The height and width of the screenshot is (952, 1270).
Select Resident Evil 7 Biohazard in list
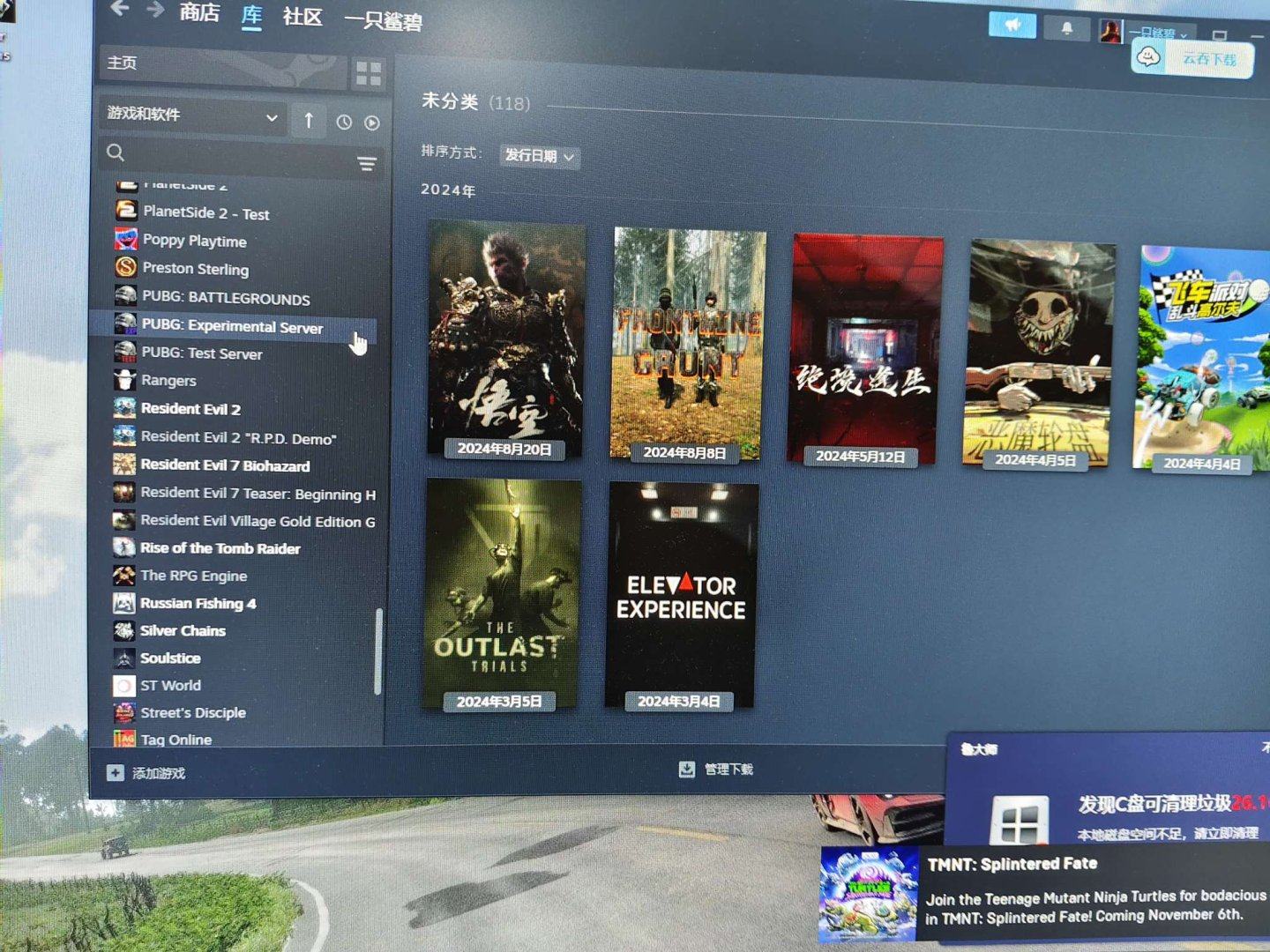(x=225, y=465)
